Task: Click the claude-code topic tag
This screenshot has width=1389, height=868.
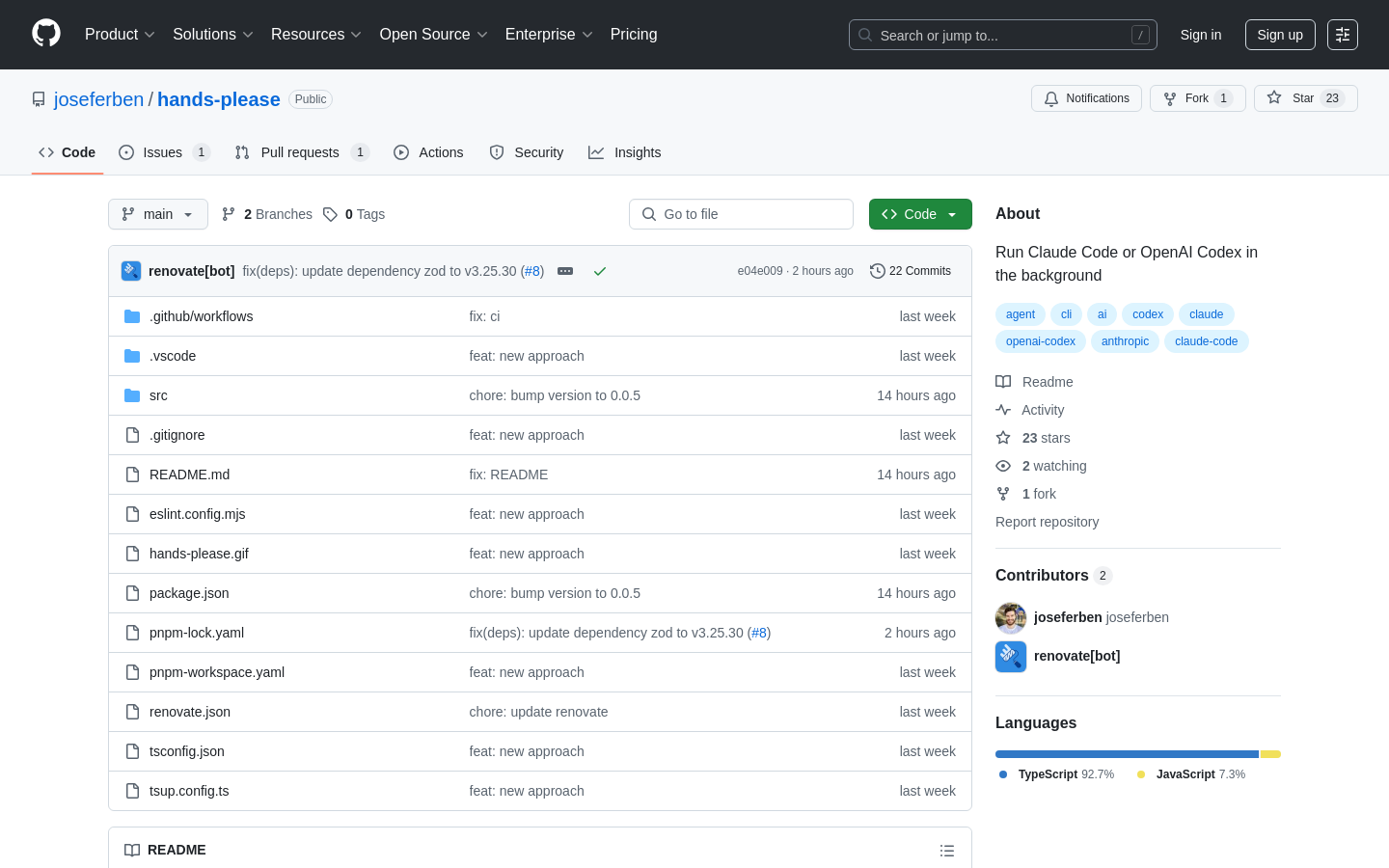Action: click(x=1207, y=341)
